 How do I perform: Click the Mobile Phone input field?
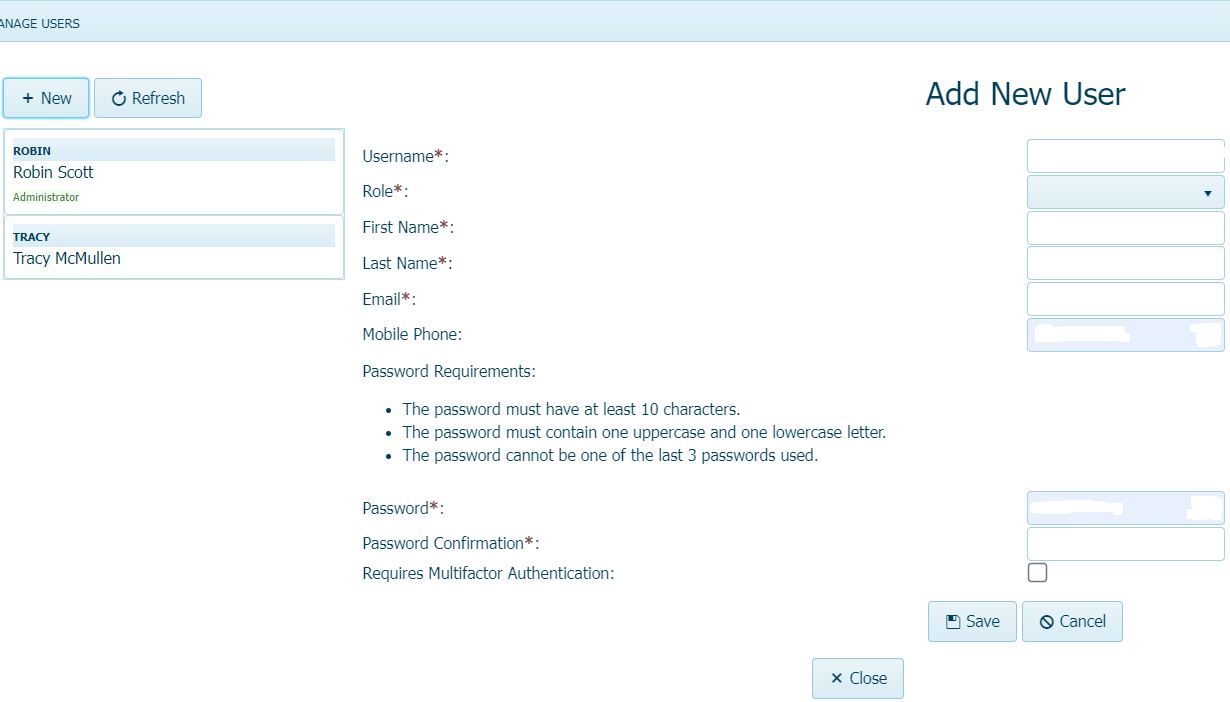coord(1124,334)
